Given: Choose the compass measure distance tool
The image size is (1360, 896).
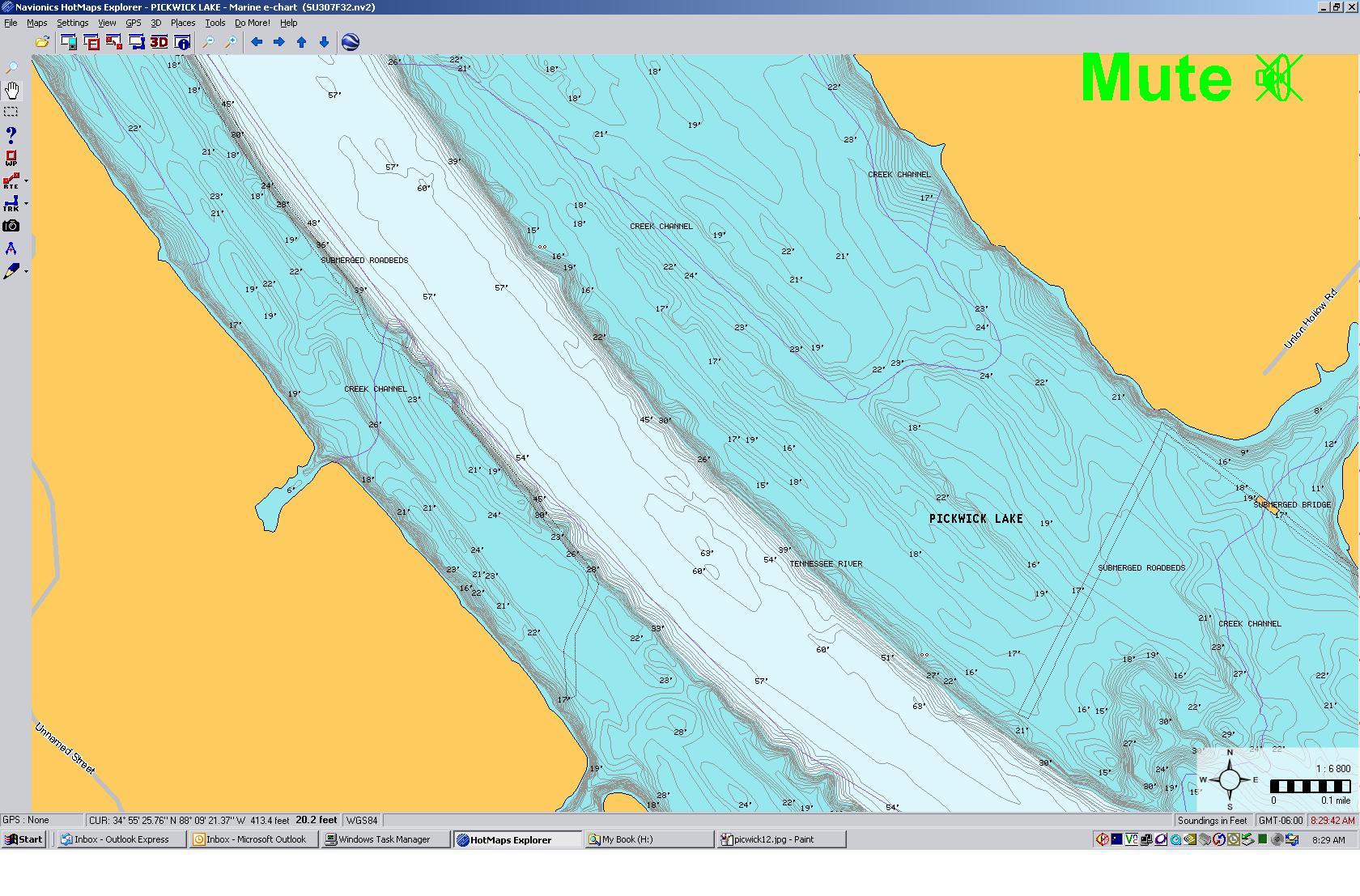Looking at the screenshot, I should pyautogui.click(x=11, y=248).
